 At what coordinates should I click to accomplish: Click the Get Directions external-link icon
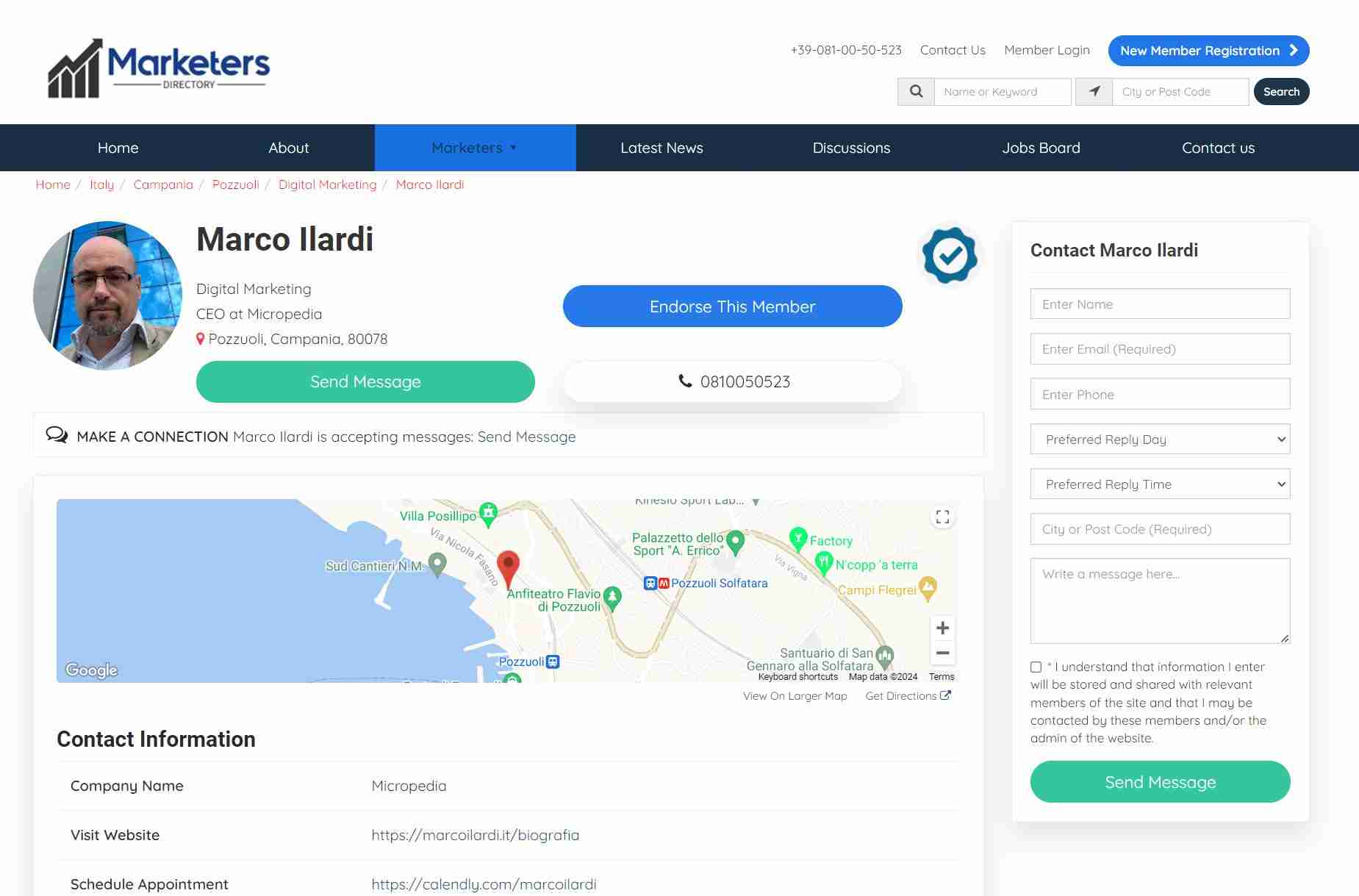tap(944, 695)
